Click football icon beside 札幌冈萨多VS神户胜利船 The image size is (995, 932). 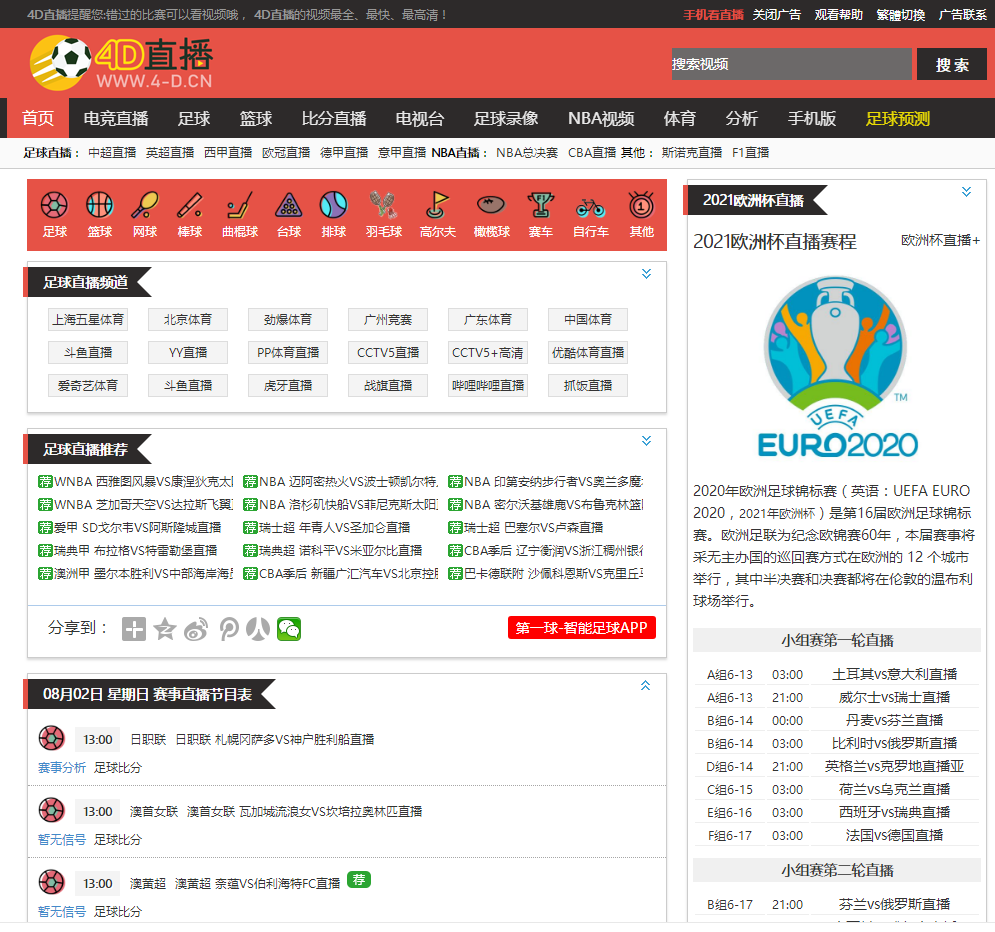51,738
